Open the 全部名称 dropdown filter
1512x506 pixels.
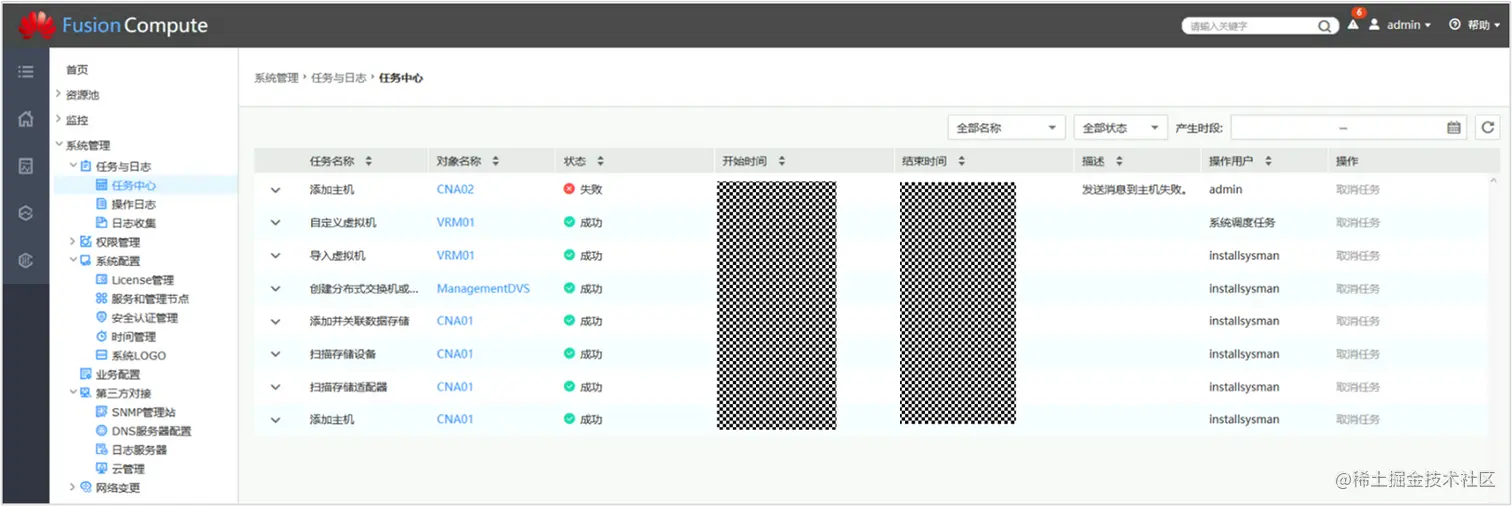coord(1006,128)
